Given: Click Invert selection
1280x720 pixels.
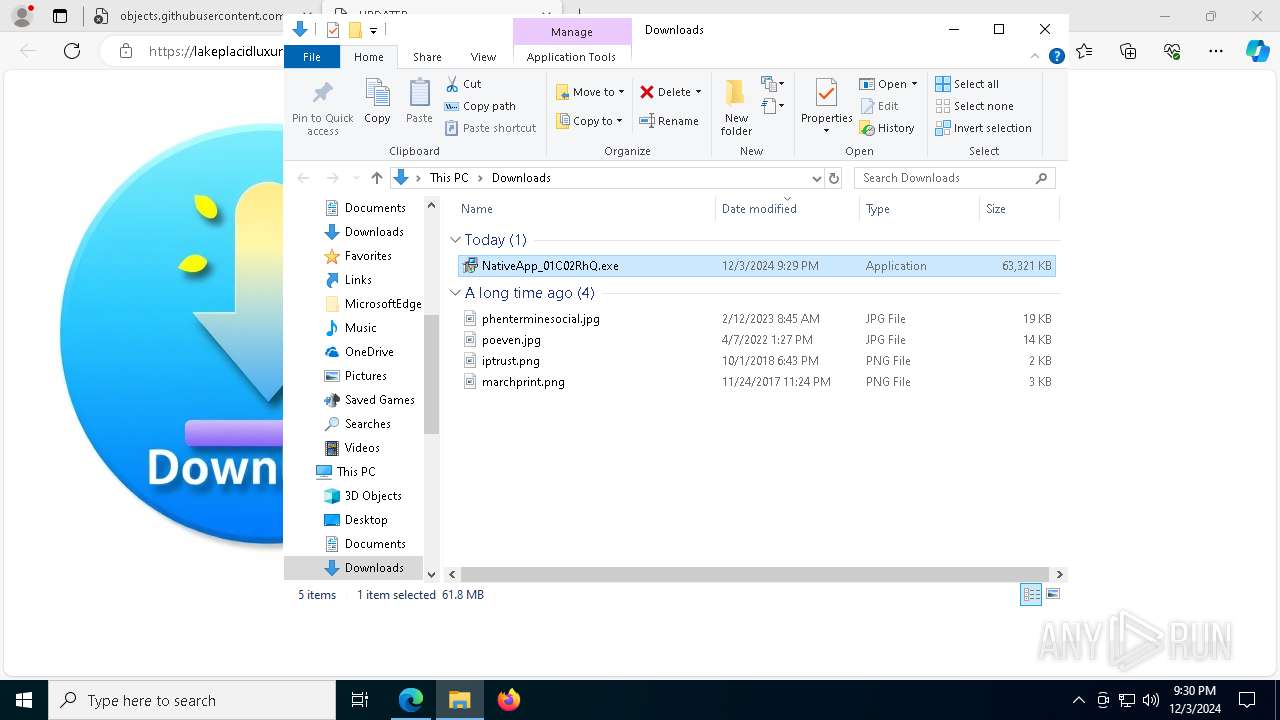Looking at the screenshot, I should click(x=983, y=128).
